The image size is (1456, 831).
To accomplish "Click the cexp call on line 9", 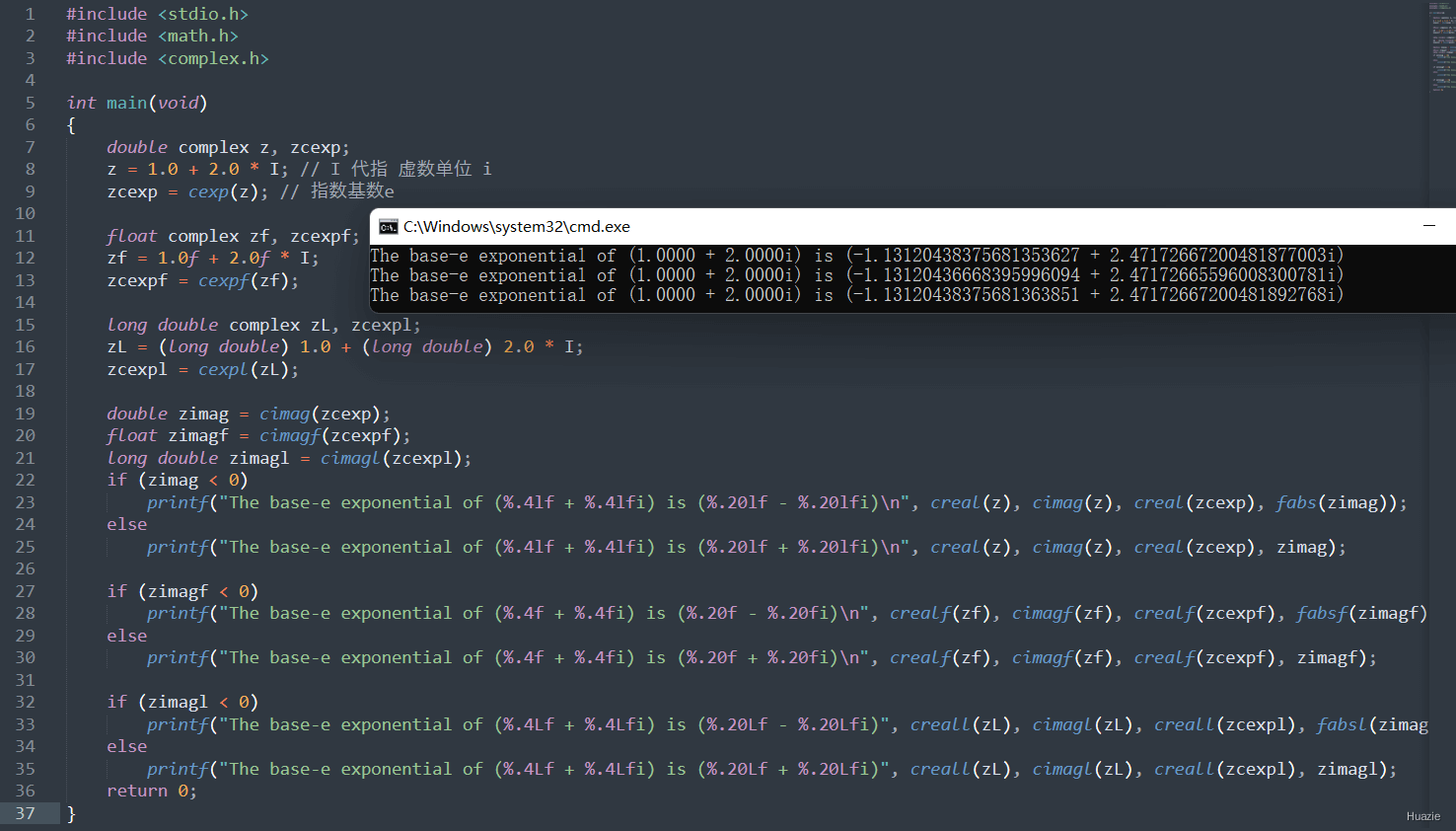I will [x=208, y=191].
